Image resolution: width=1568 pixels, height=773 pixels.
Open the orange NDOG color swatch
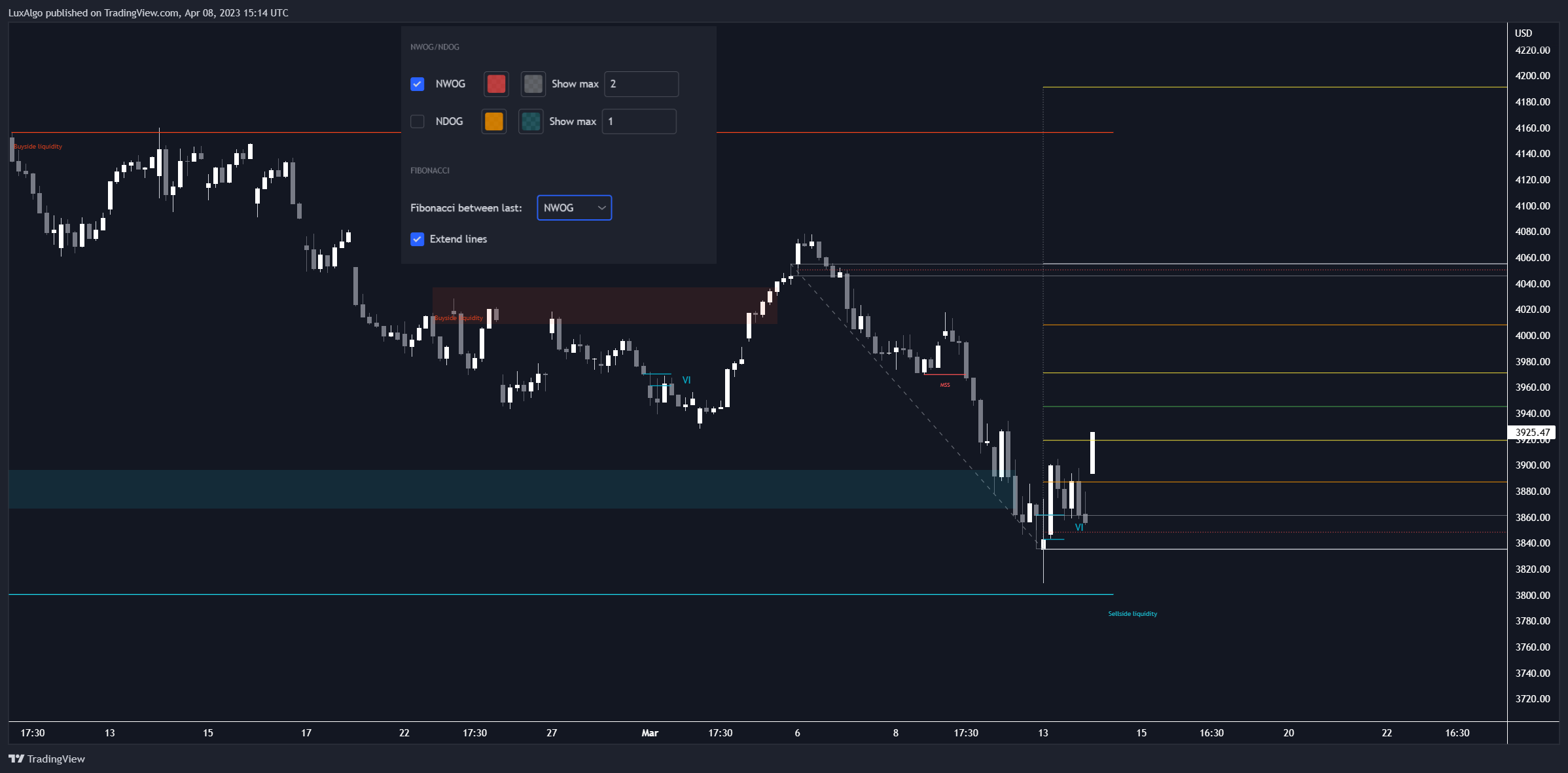[x=494, y=122]
